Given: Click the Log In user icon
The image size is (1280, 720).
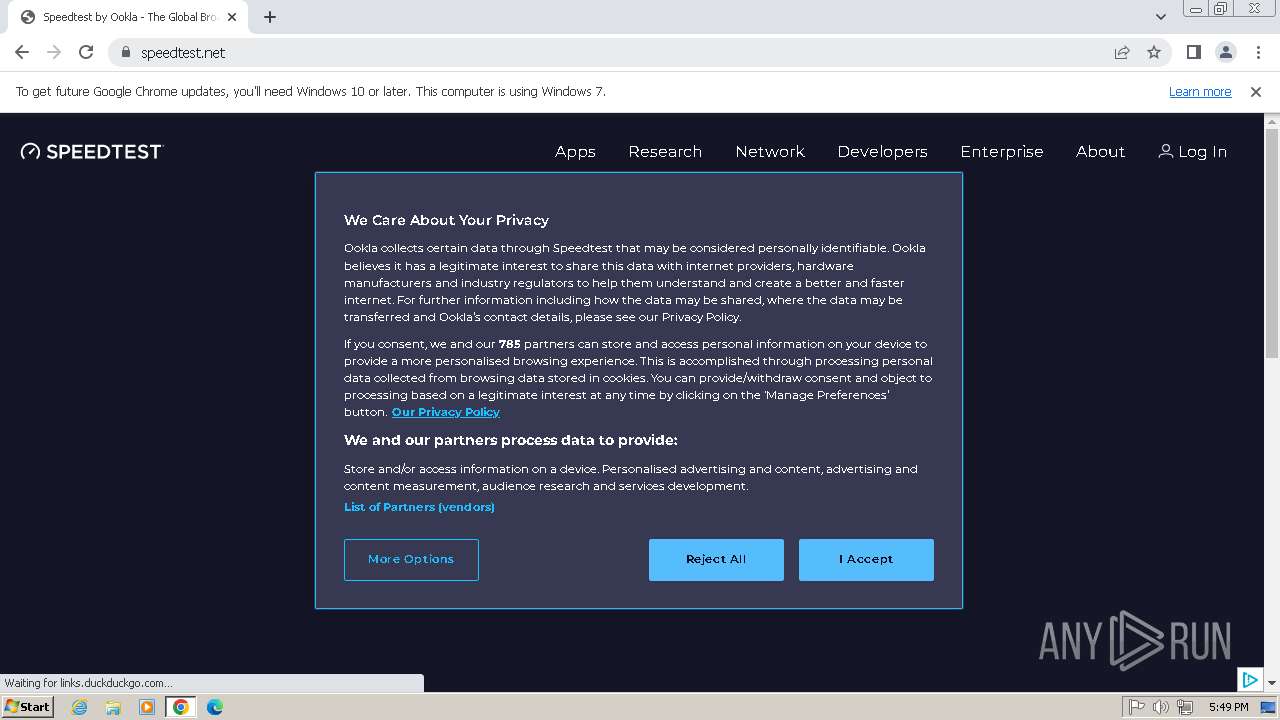Looking at the screenshot, I should pos(1165,151).
